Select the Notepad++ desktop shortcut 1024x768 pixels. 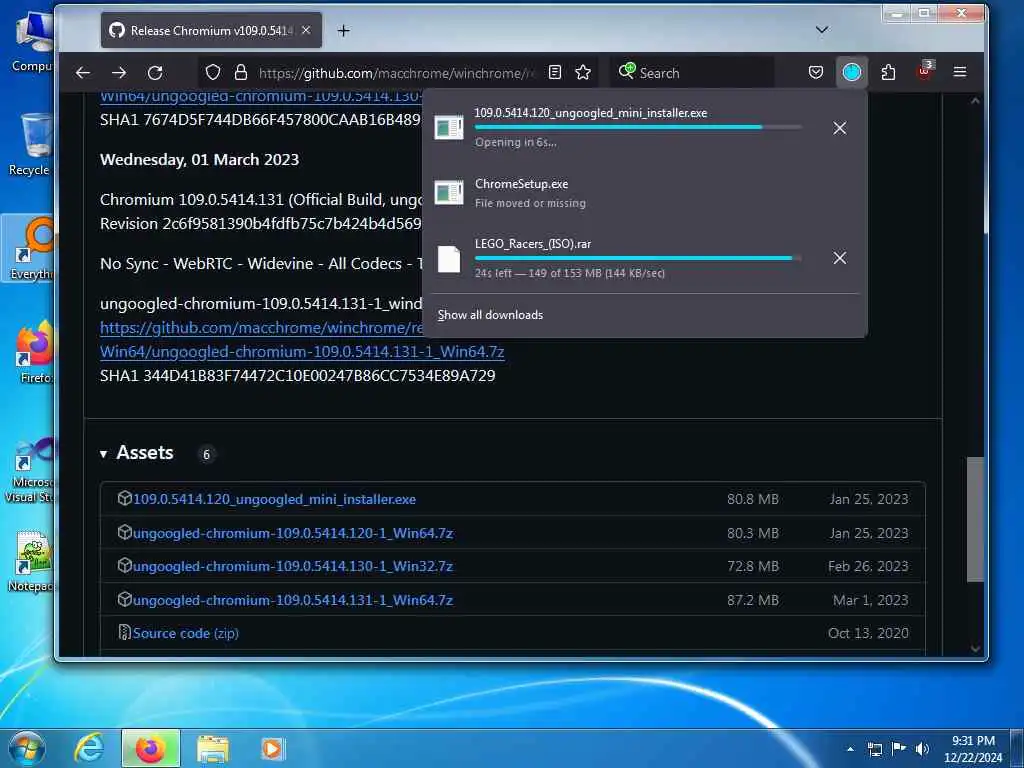29,561
